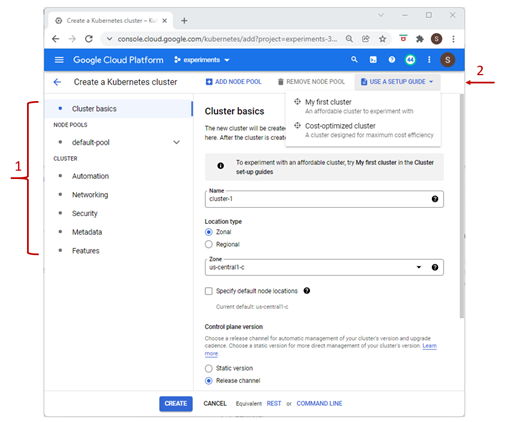
Task: Go back using the blue arrow beside title
Action: [x=57, y=82]
